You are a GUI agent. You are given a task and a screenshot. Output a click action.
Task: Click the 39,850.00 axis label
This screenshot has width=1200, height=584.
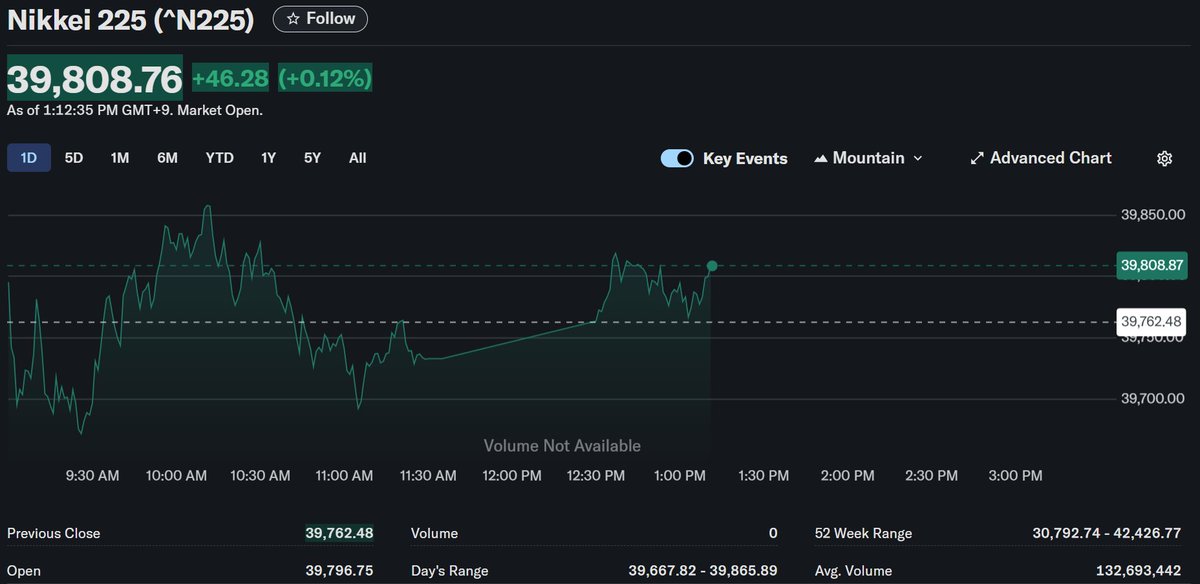pos(1153,214)
